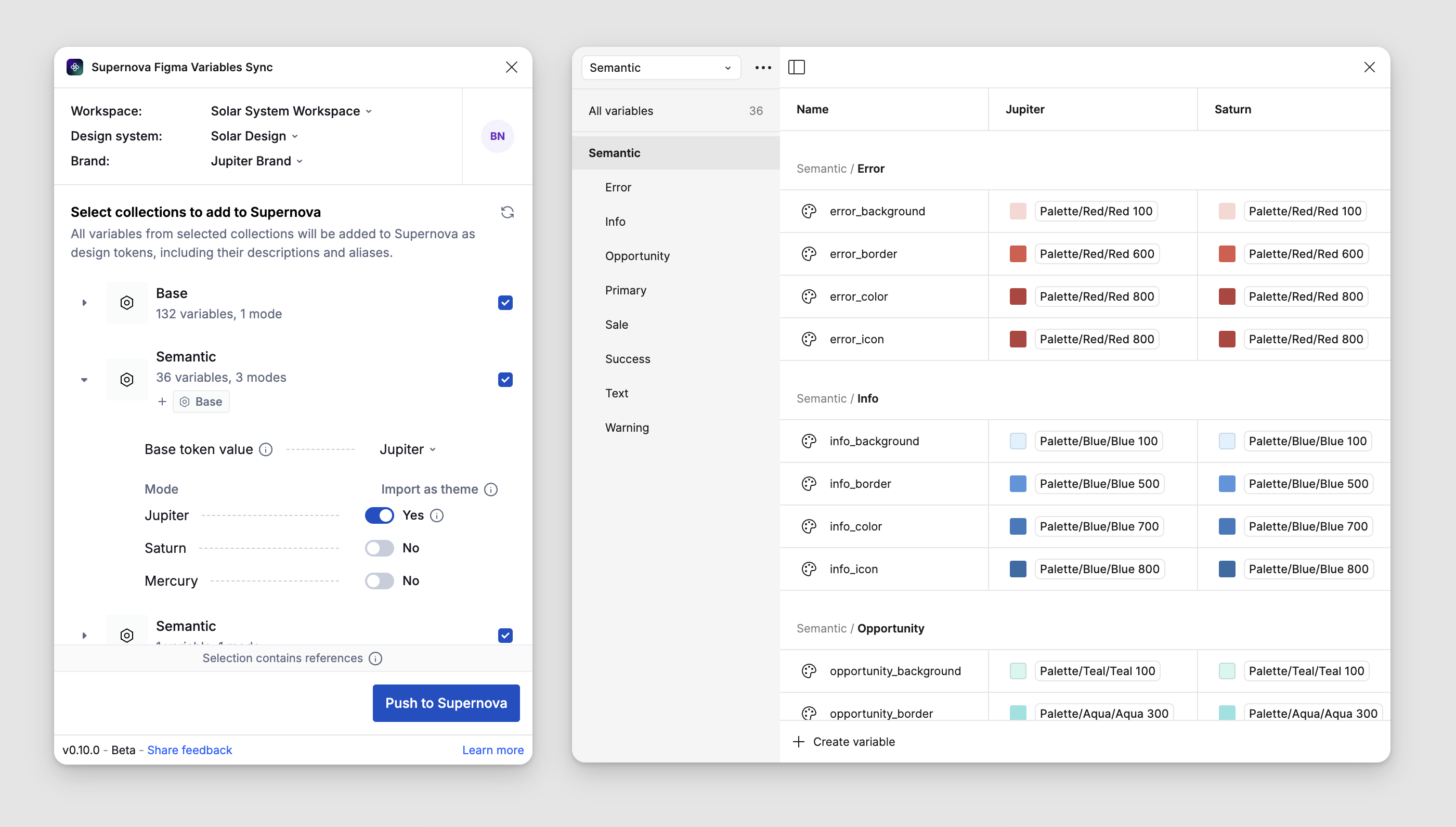The width and height of the screenshot is (1456, 827).
Task: Click the BN user avatar
Action: click(497, 136)
